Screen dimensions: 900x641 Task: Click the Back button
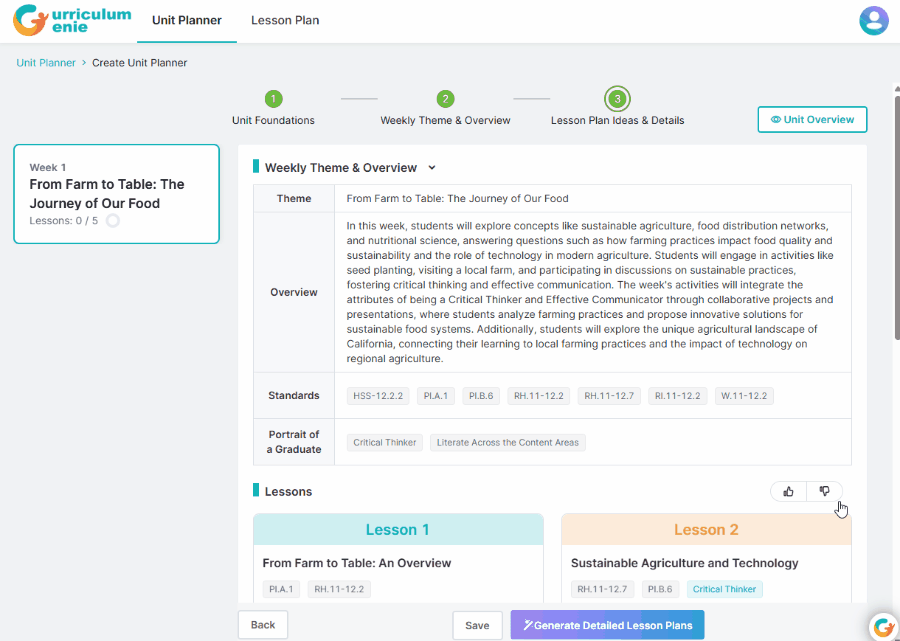[x=263, y=624]
